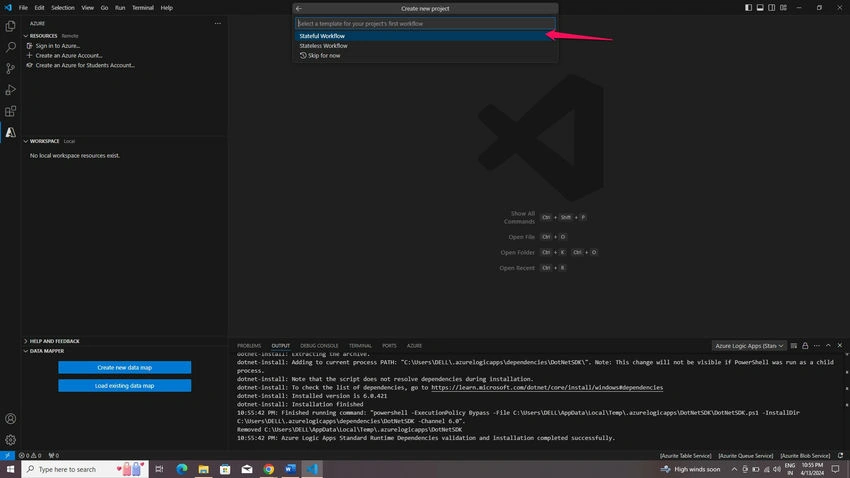Open the Accounts icon in activity bar
Image resolution: width=850 pixels, height=478 pixels.
(x=10, y=418)
